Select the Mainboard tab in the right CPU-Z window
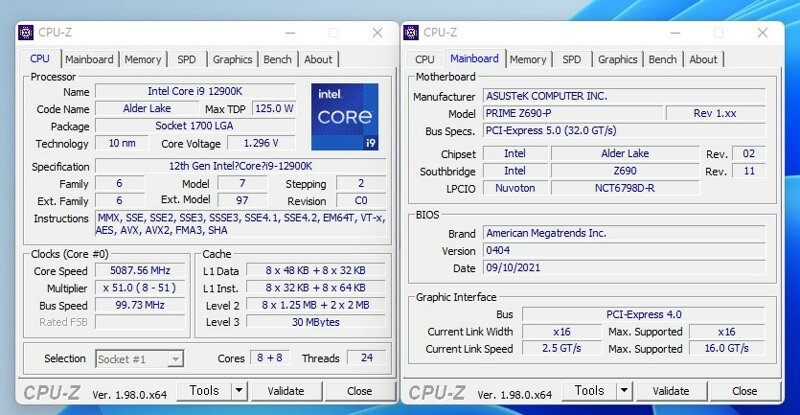This screenshot has height=415, width=800. pos(474,58)
